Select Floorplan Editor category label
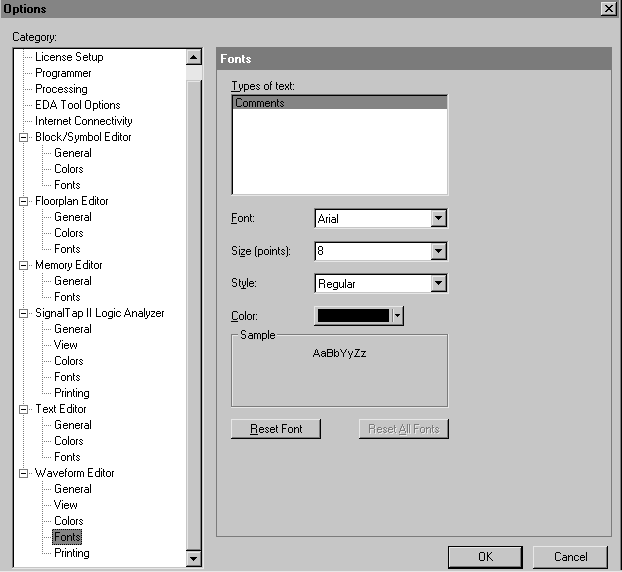Viewport: 622px width, 572px height. (71, 201)
